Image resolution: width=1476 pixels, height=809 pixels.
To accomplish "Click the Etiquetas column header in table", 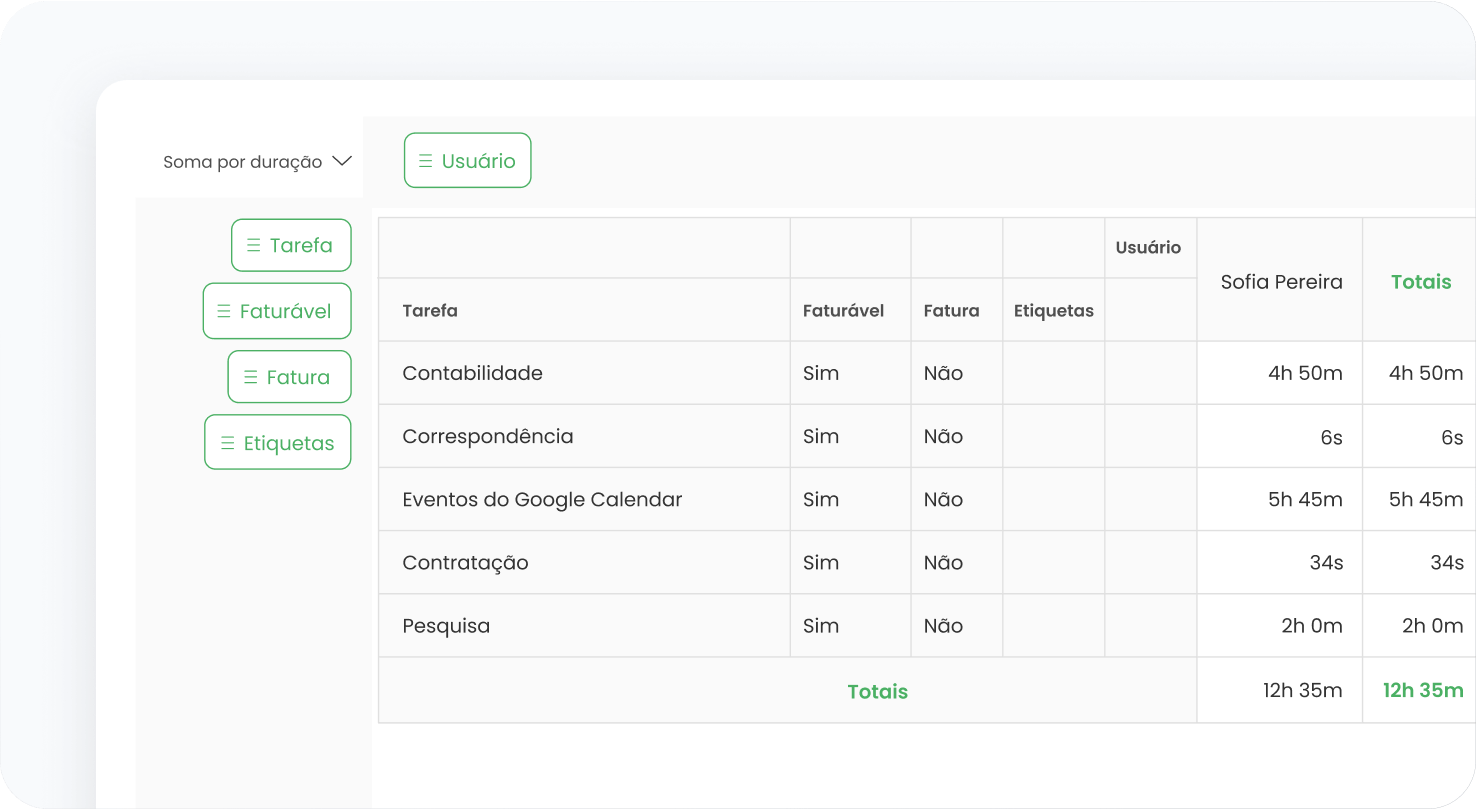I will 1053,311.
